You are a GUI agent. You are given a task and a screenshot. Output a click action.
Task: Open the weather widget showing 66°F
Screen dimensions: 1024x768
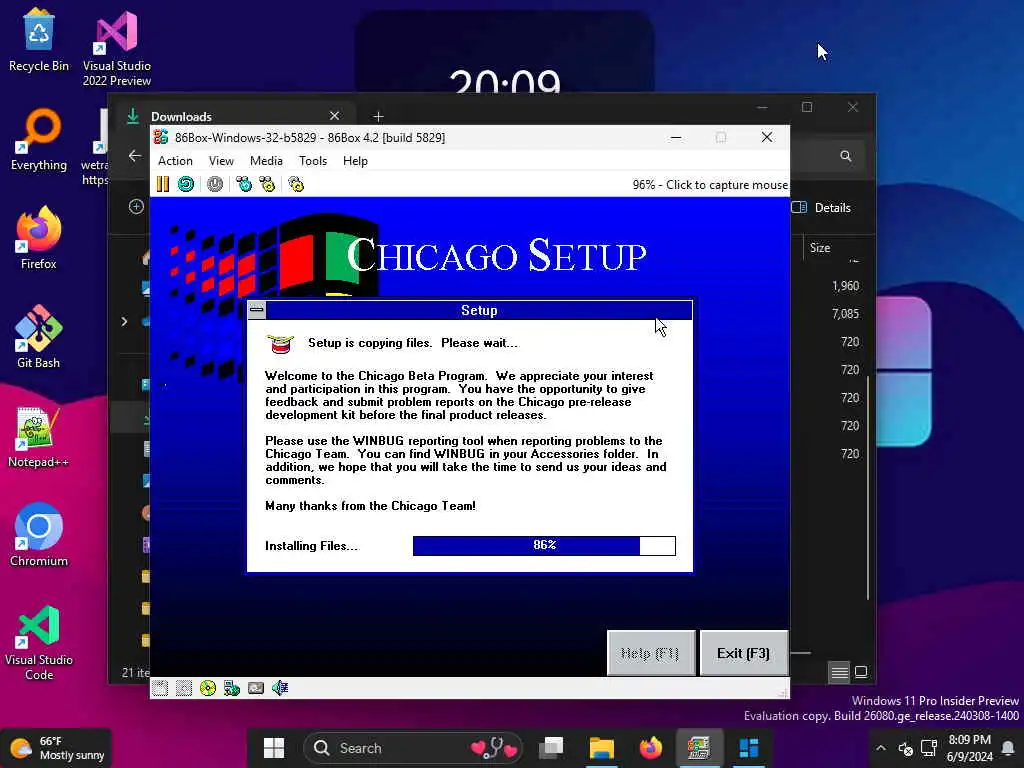[x=57, y=748]
